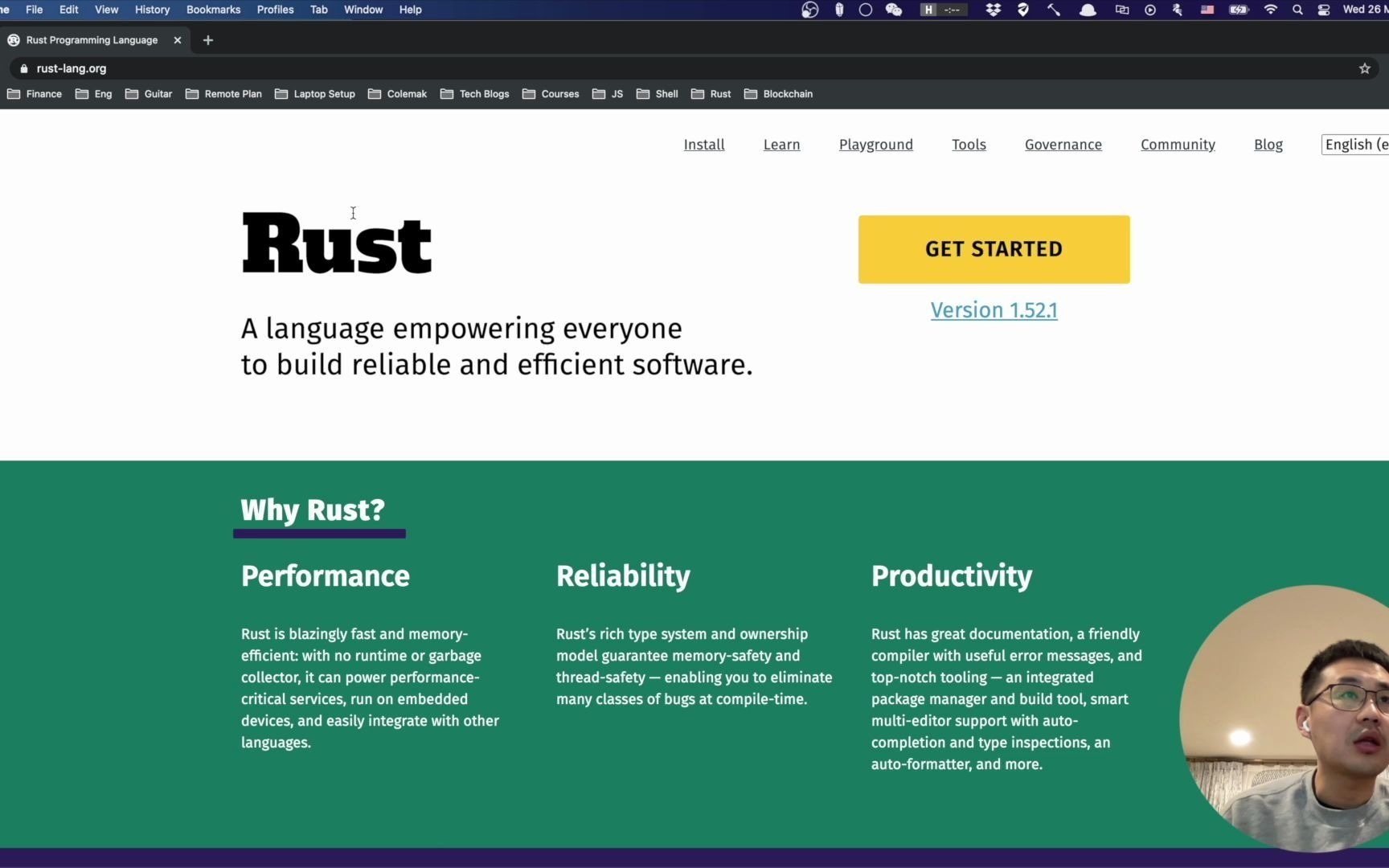The height and width of the screenshot is (868, 1389).
Task: Open the Laptop Setup bookmarks folder
Action: tap(315, 94)
